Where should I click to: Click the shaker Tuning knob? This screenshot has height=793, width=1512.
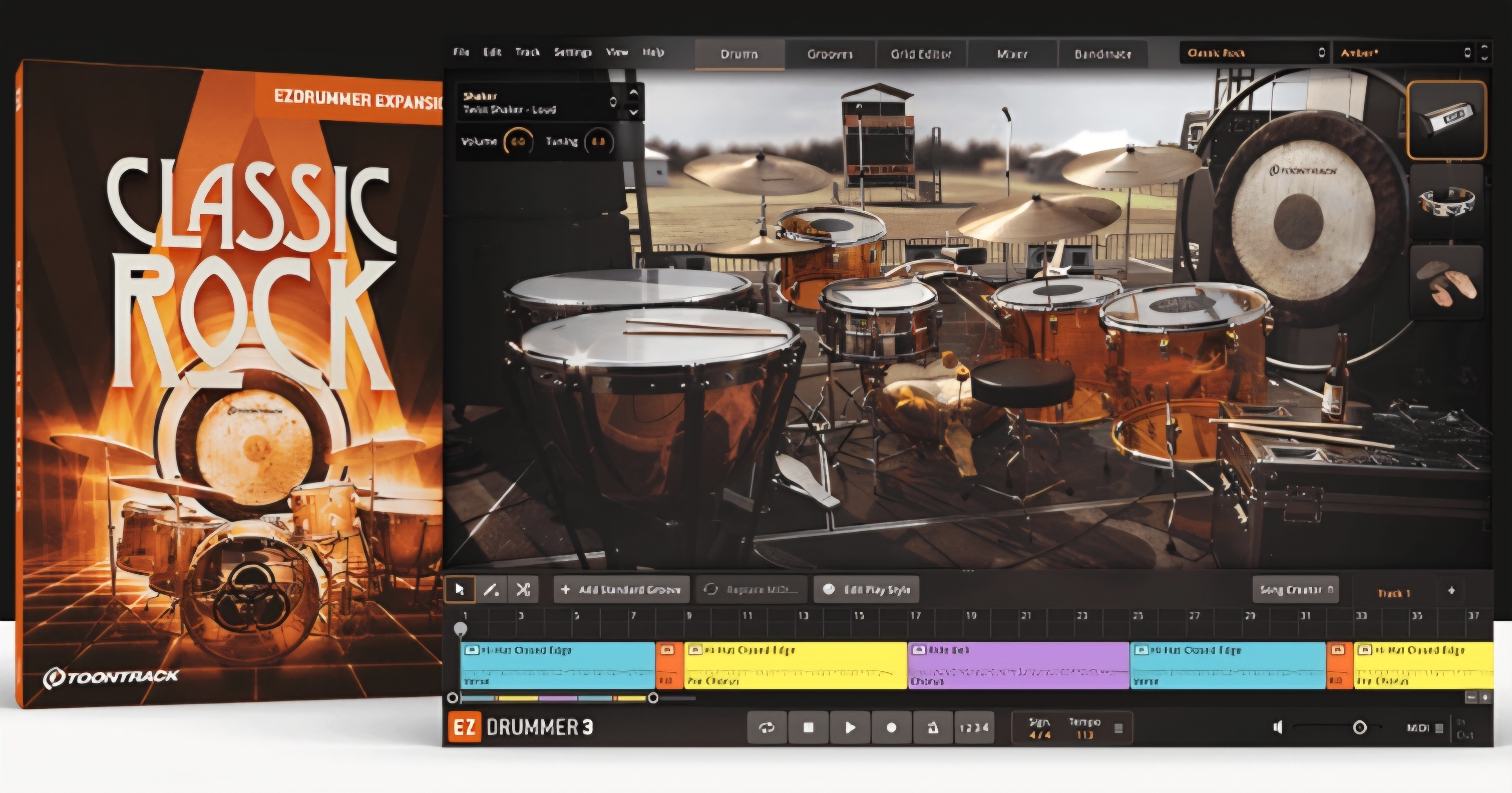[x=599, y=142]
